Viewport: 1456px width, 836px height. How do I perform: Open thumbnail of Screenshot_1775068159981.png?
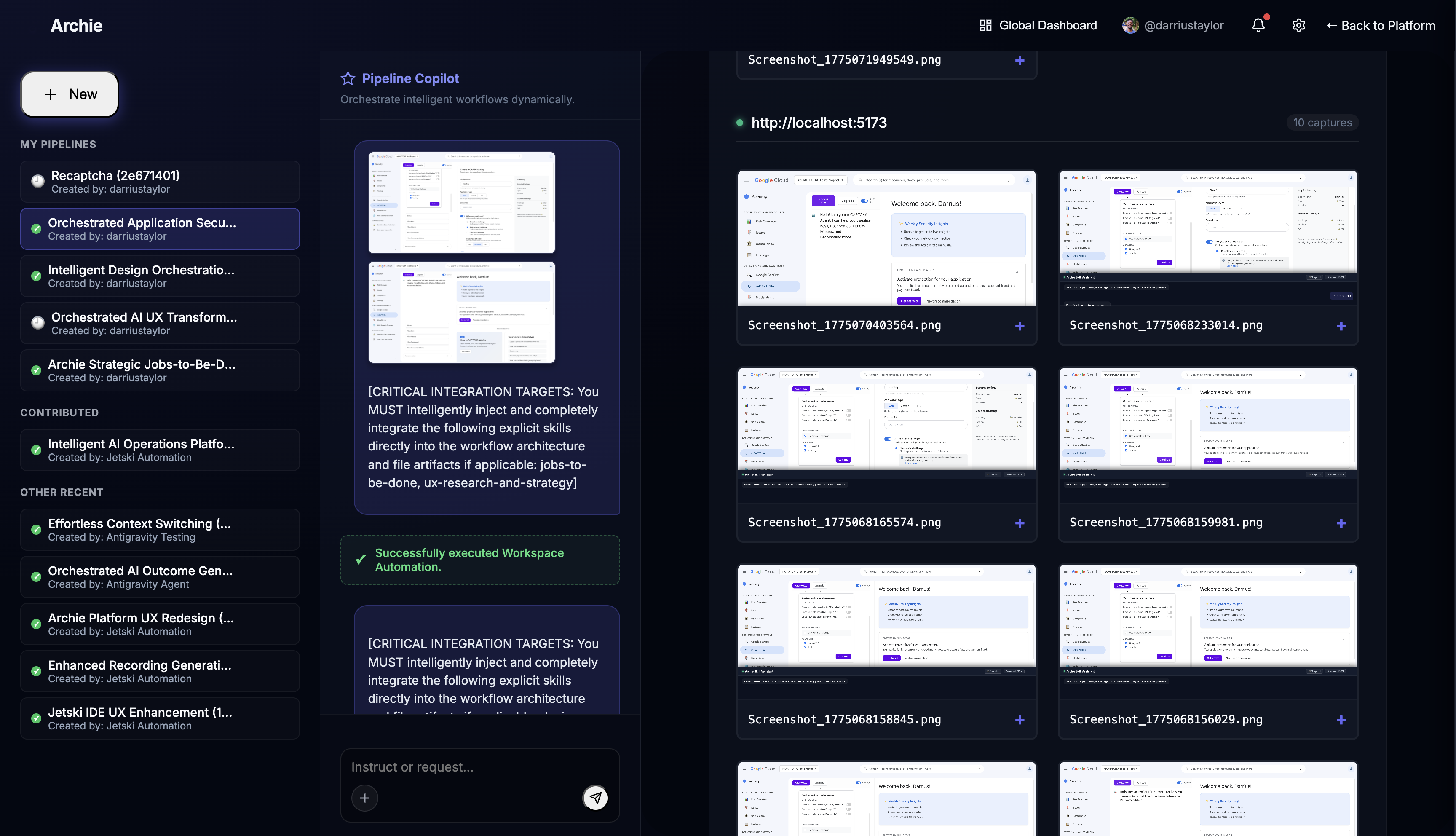[1208, 436]
